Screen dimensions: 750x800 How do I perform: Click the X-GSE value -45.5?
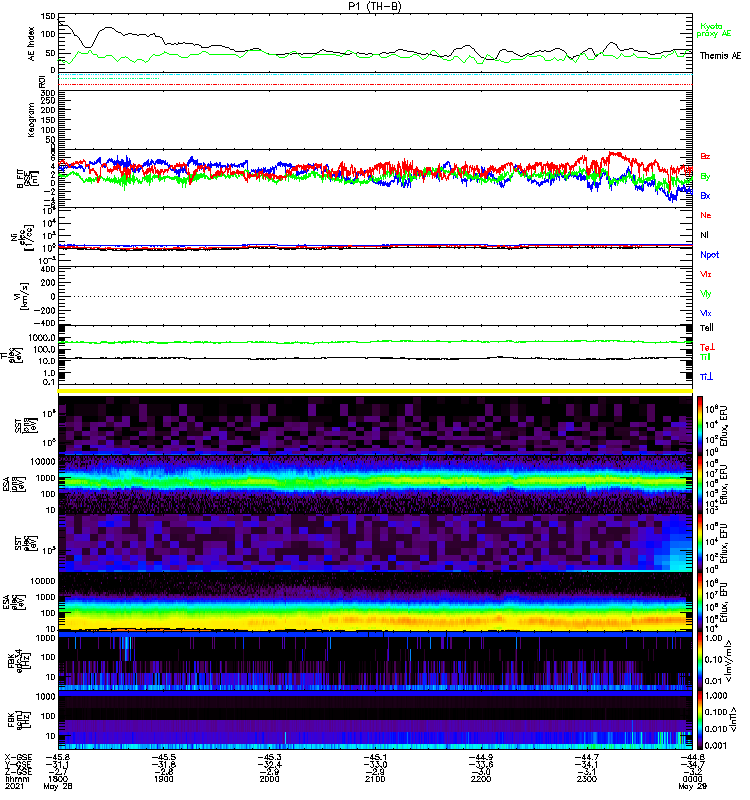tap(163, 757)
